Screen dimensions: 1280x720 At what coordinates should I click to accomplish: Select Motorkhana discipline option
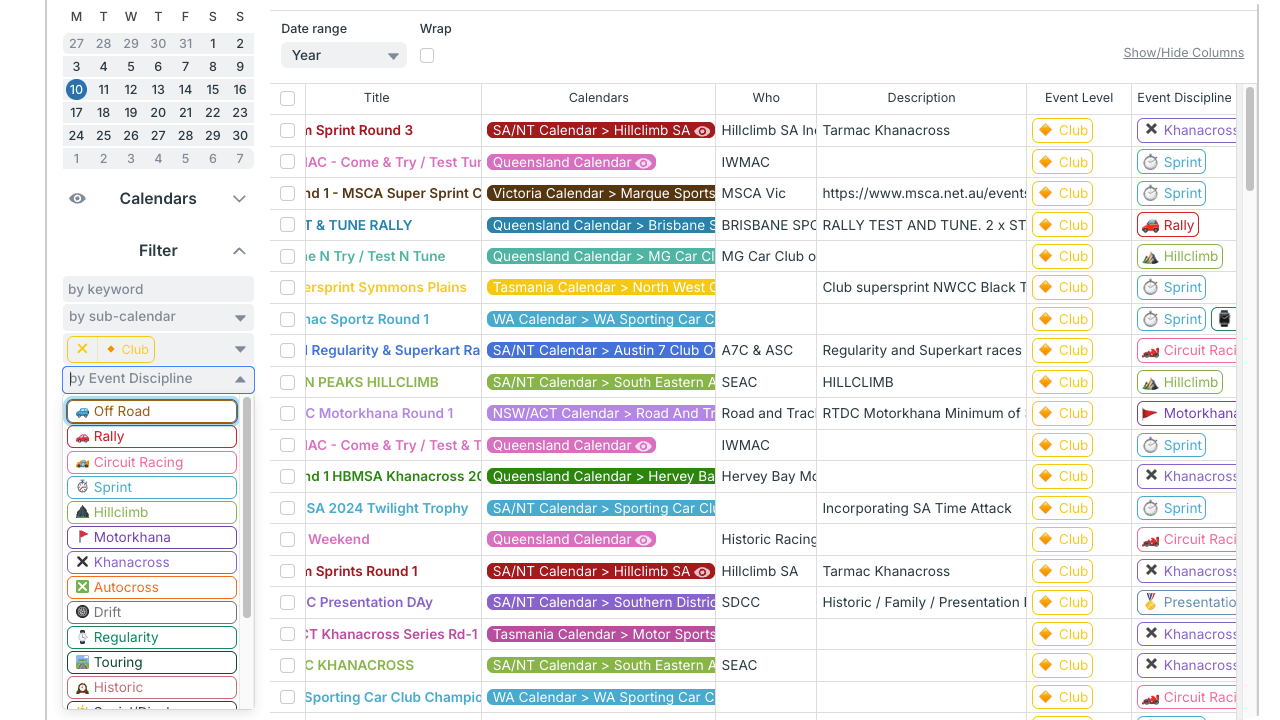(x=152, y=537)
